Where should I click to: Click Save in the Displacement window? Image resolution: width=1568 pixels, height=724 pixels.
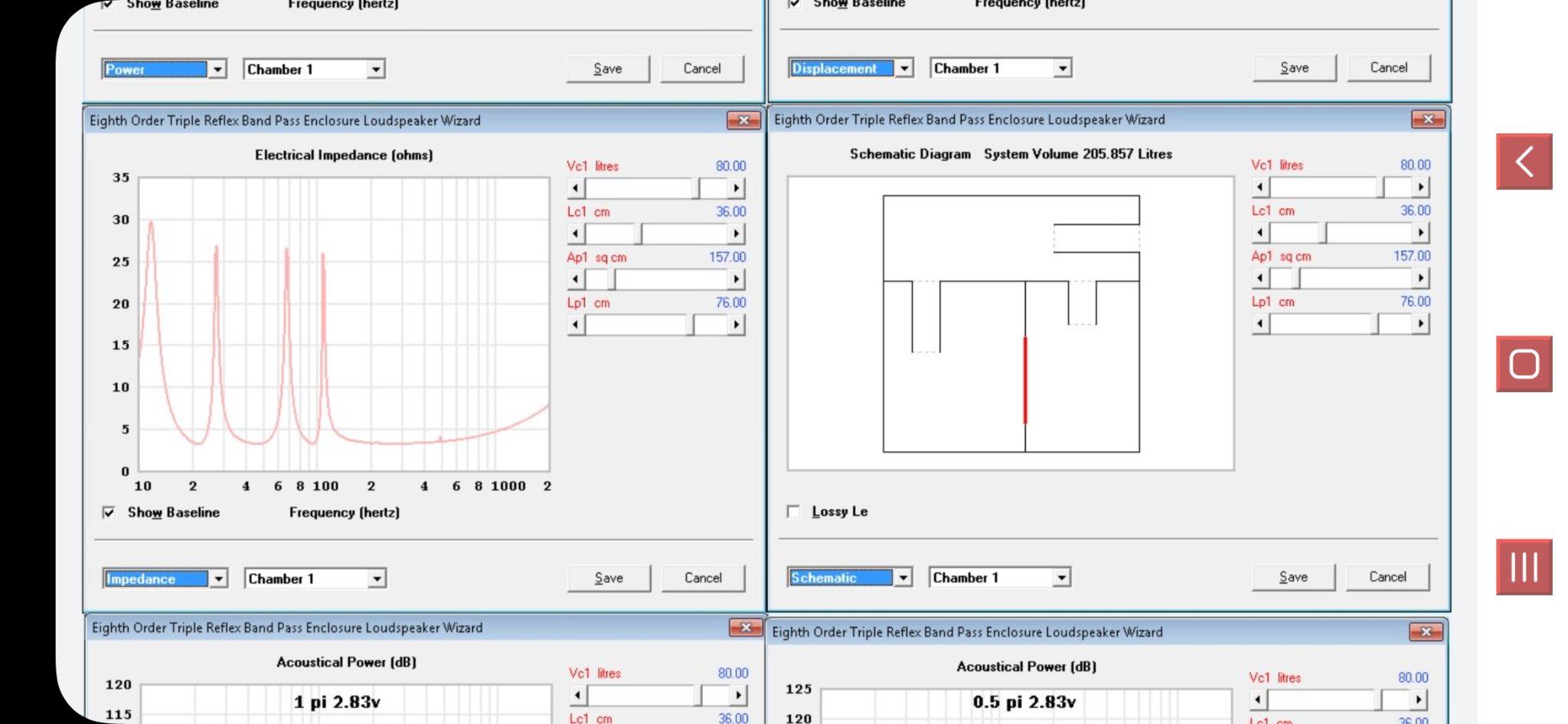[x=1295, y=67]
